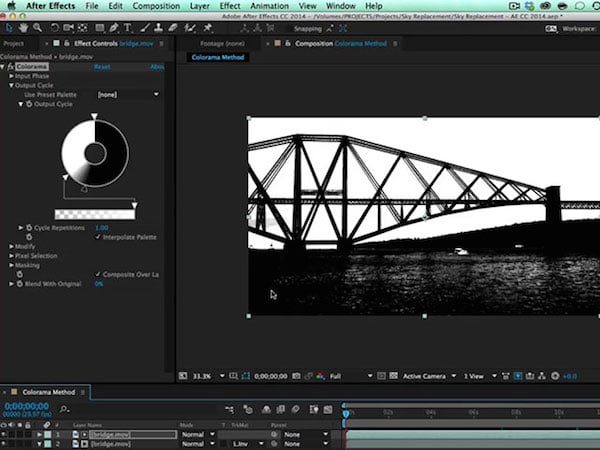Expand the Pixel Selection group
Image resolution: width=600 pixels, height=450 pixels.
[x=11, y=256]
